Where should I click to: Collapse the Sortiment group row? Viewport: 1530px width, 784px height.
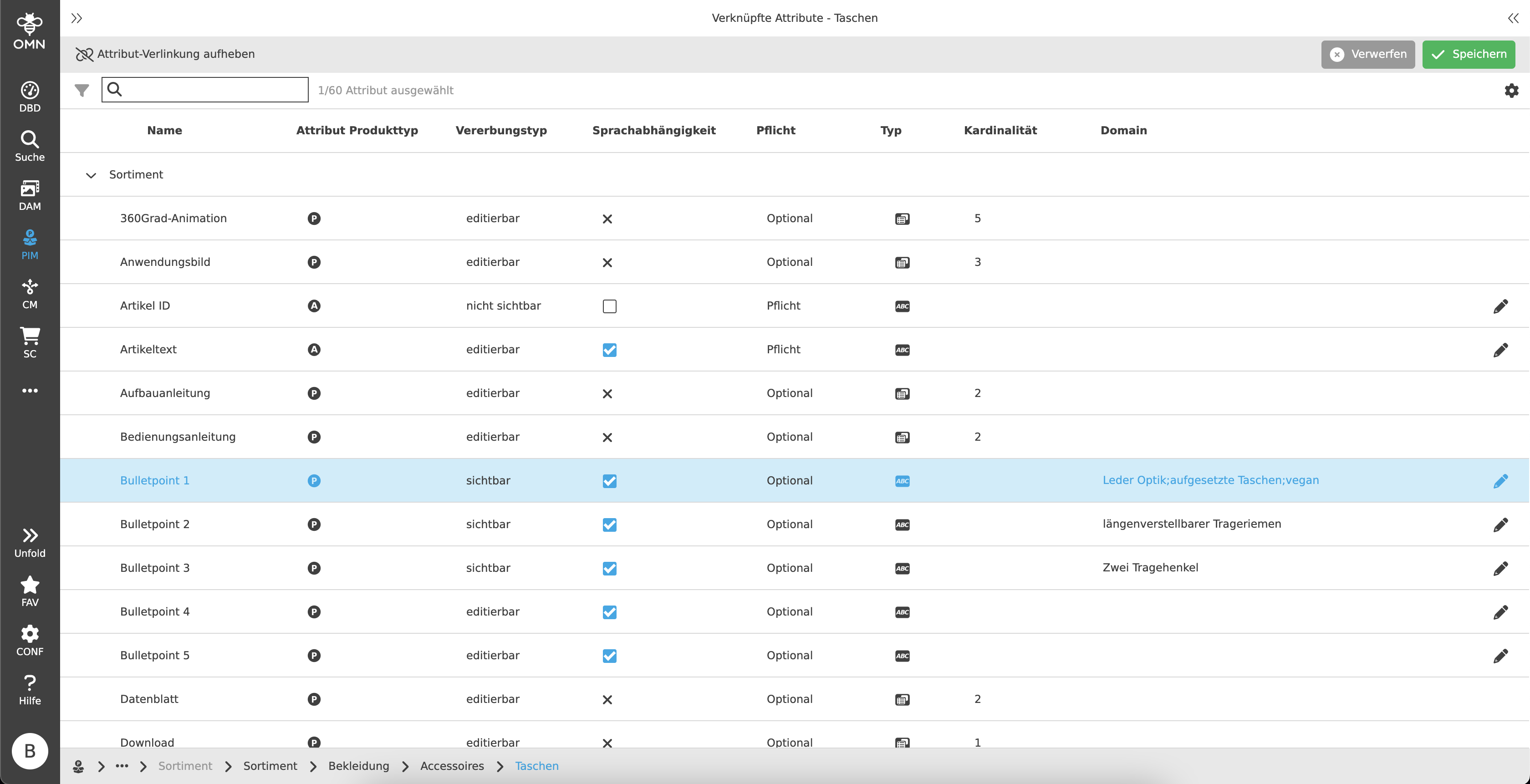[x=91, y=175]
